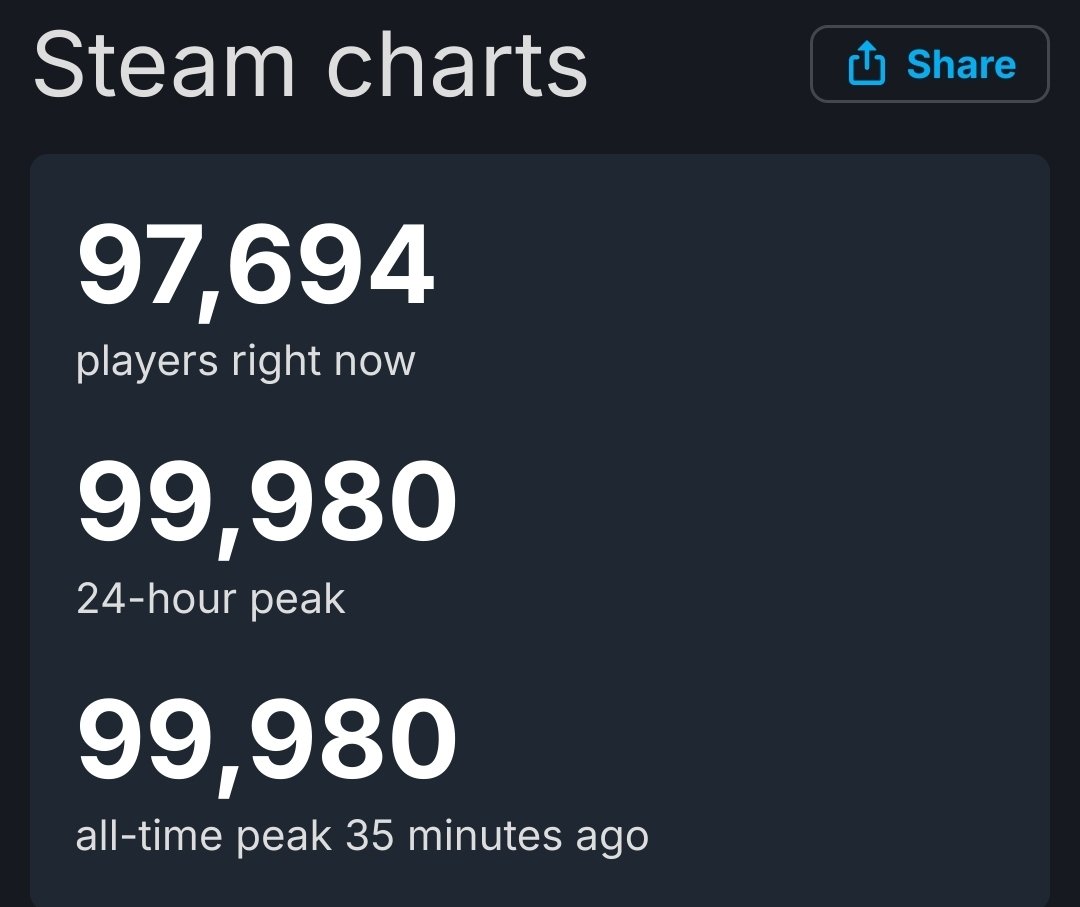Click the 35 minutes ago timestamp
Screen dimensions: 1080x907
pyautogui.click(x=497, y=837)
